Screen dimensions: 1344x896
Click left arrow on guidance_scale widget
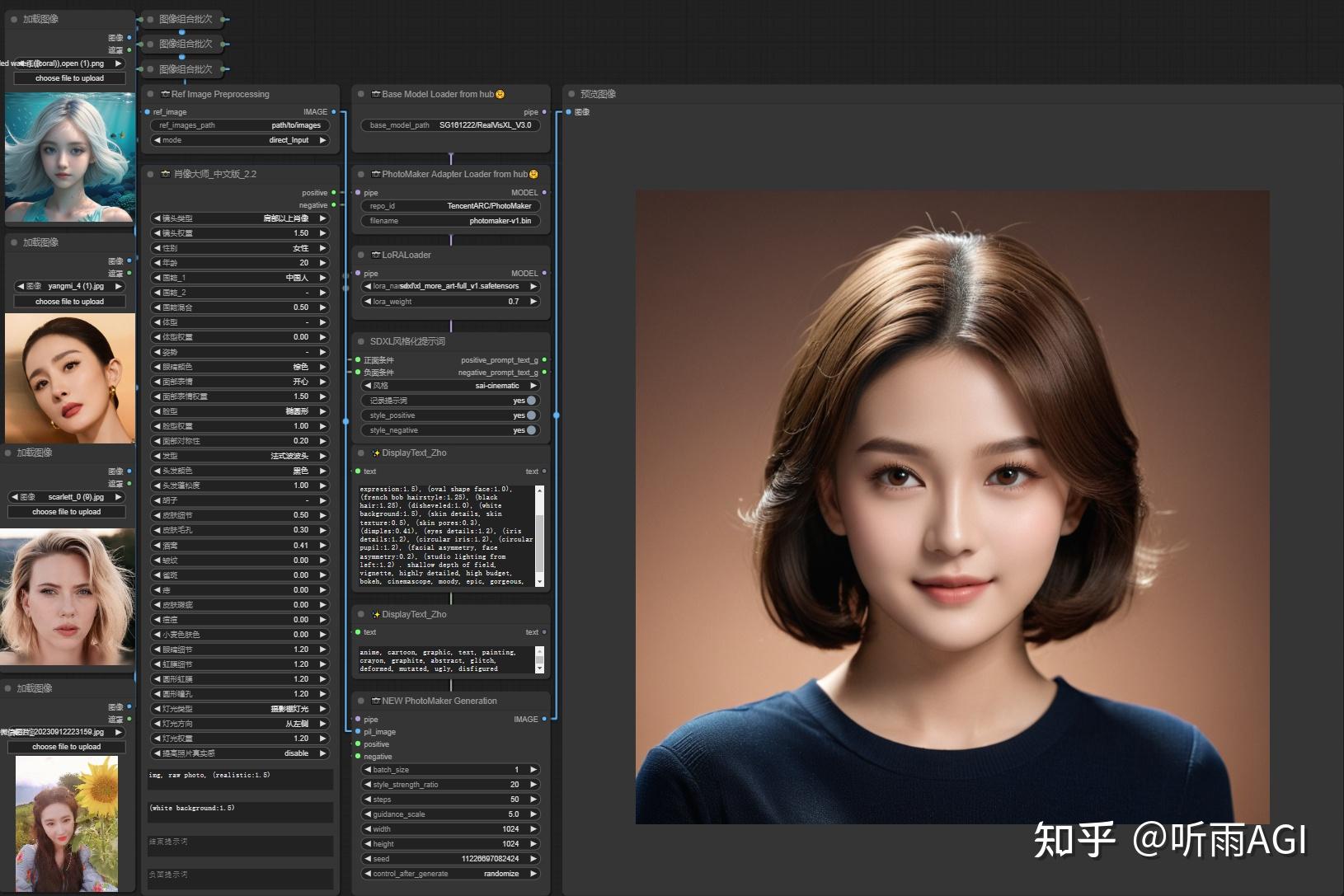(367, 814)
